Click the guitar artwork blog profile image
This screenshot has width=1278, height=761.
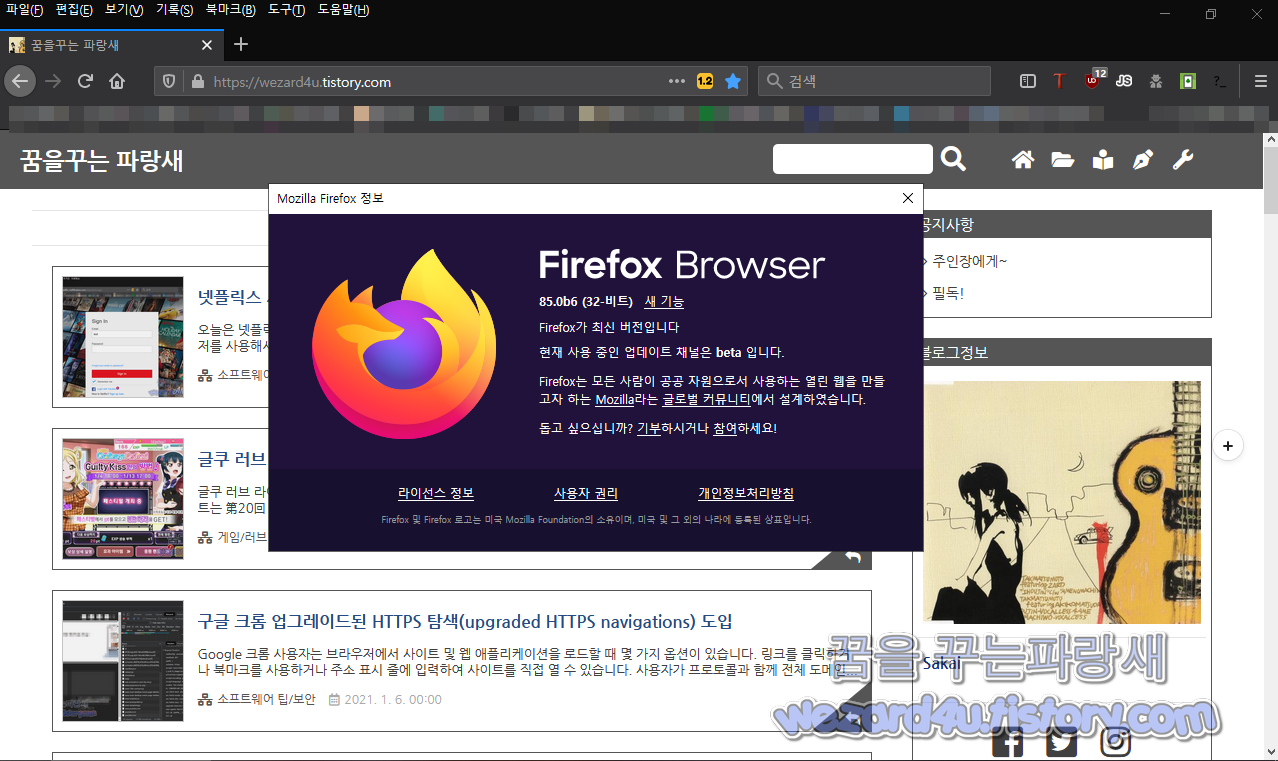(1062, 502)
